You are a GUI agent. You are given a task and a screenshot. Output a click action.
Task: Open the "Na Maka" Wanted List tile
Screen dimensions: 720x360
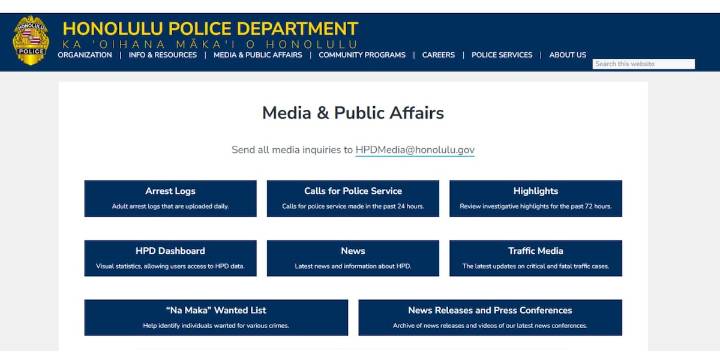coord(216,317)
